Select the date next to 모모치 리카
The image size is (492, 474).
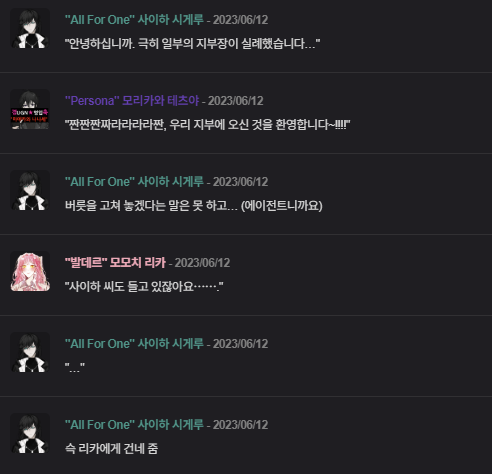202,263
